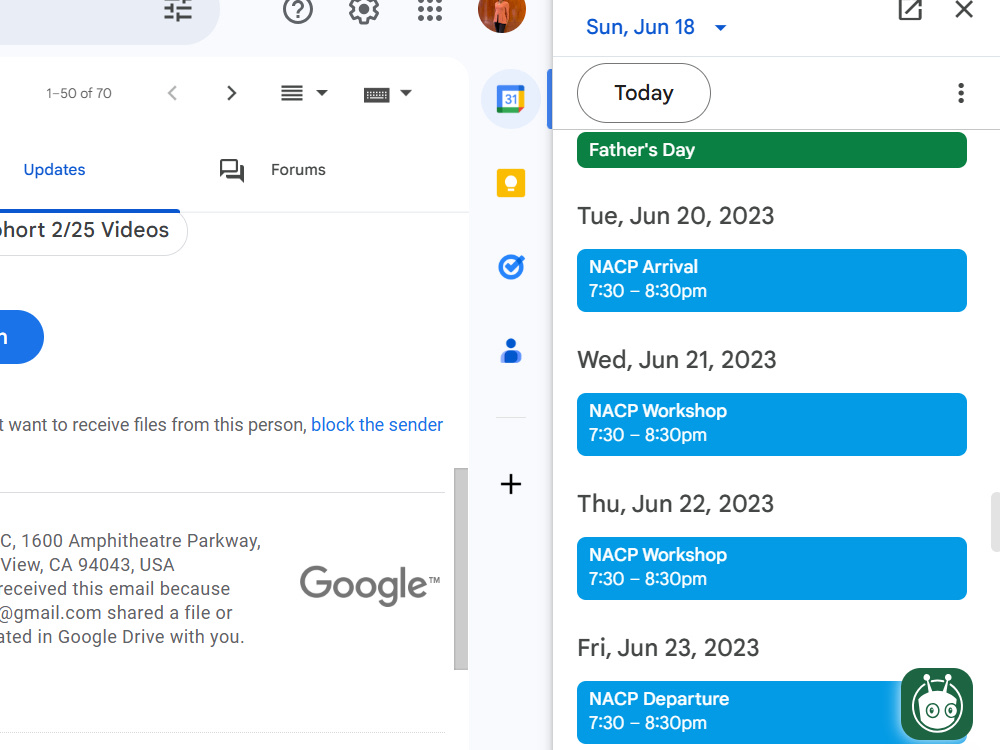
Task: Click the 'block the sender' link
Action: coord(377,425)
